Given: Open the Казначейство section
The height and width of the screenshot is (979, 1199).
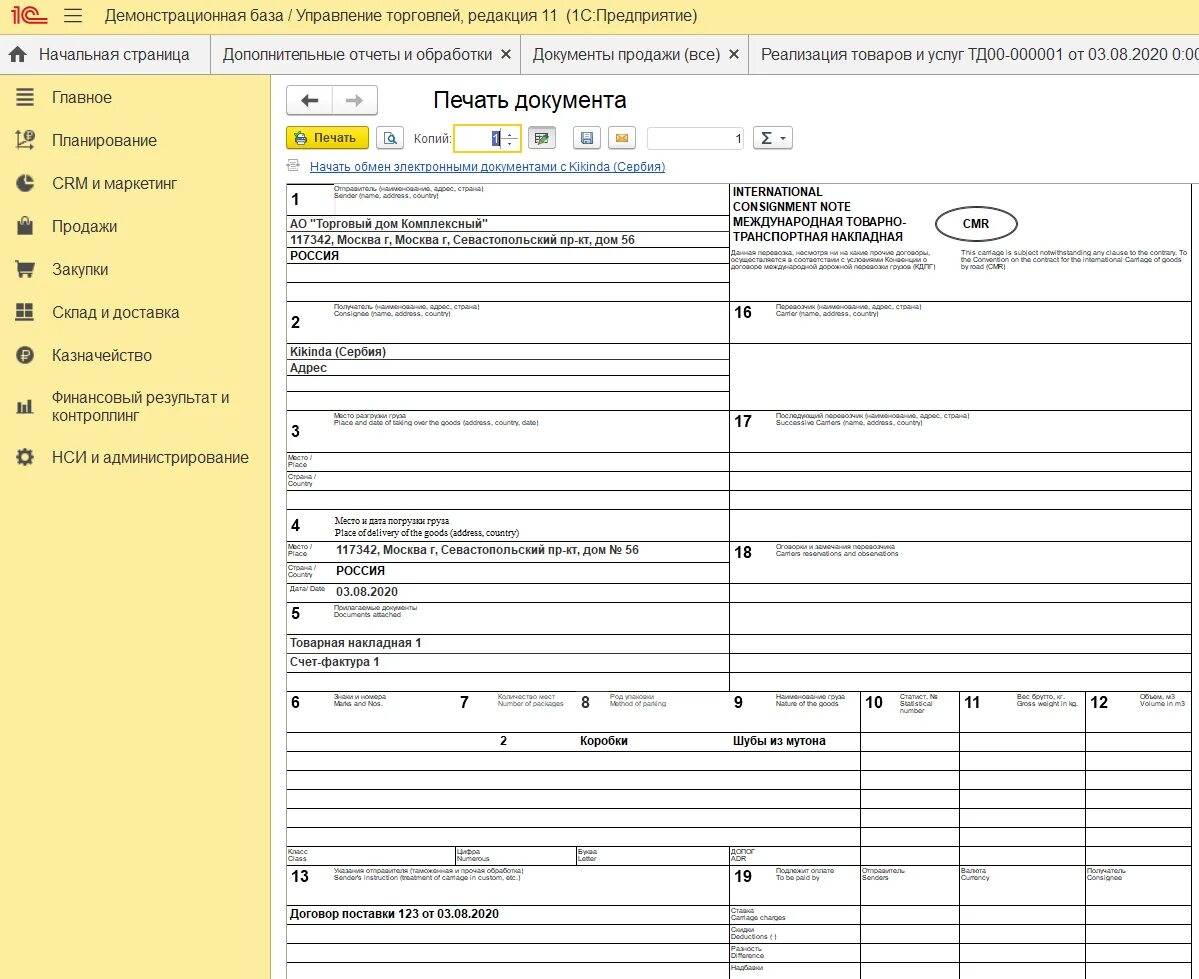Looking at the screenshot, I should (x=102, y=354).
